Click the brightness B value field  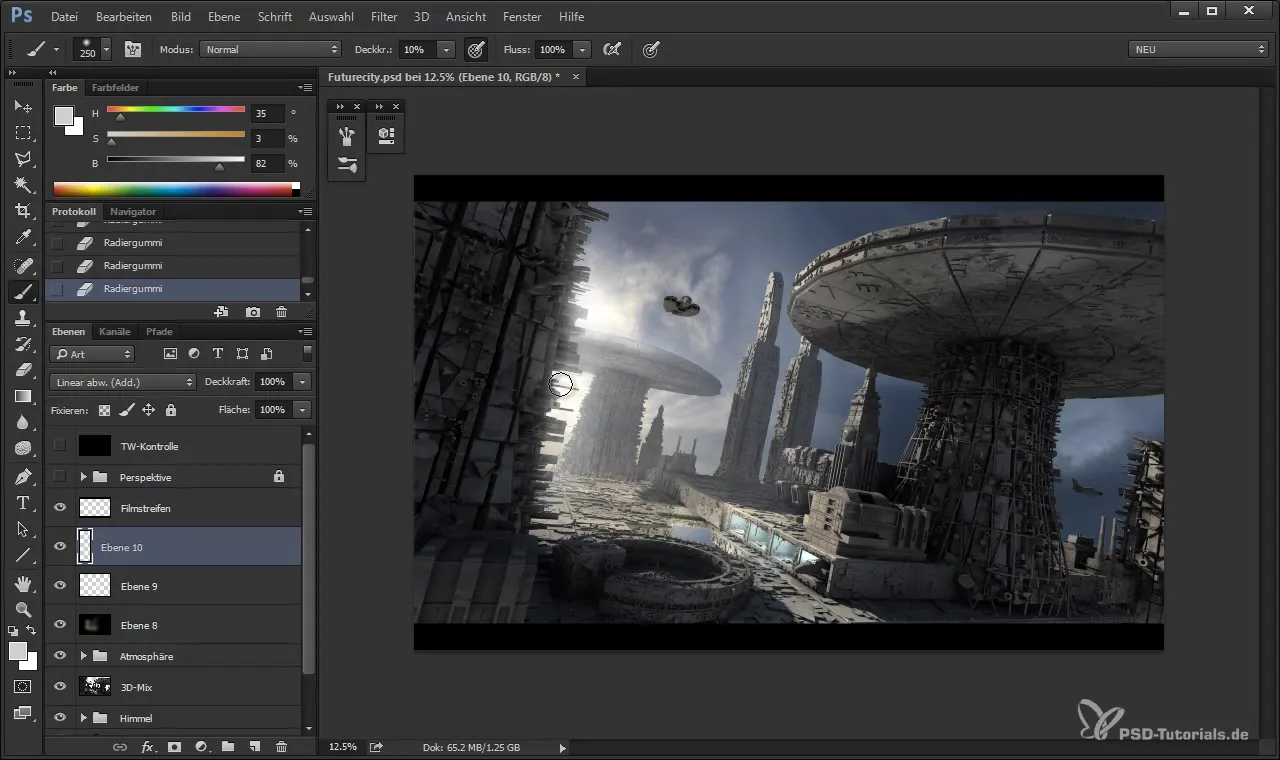pyautogui.click(x=266, y=163)
